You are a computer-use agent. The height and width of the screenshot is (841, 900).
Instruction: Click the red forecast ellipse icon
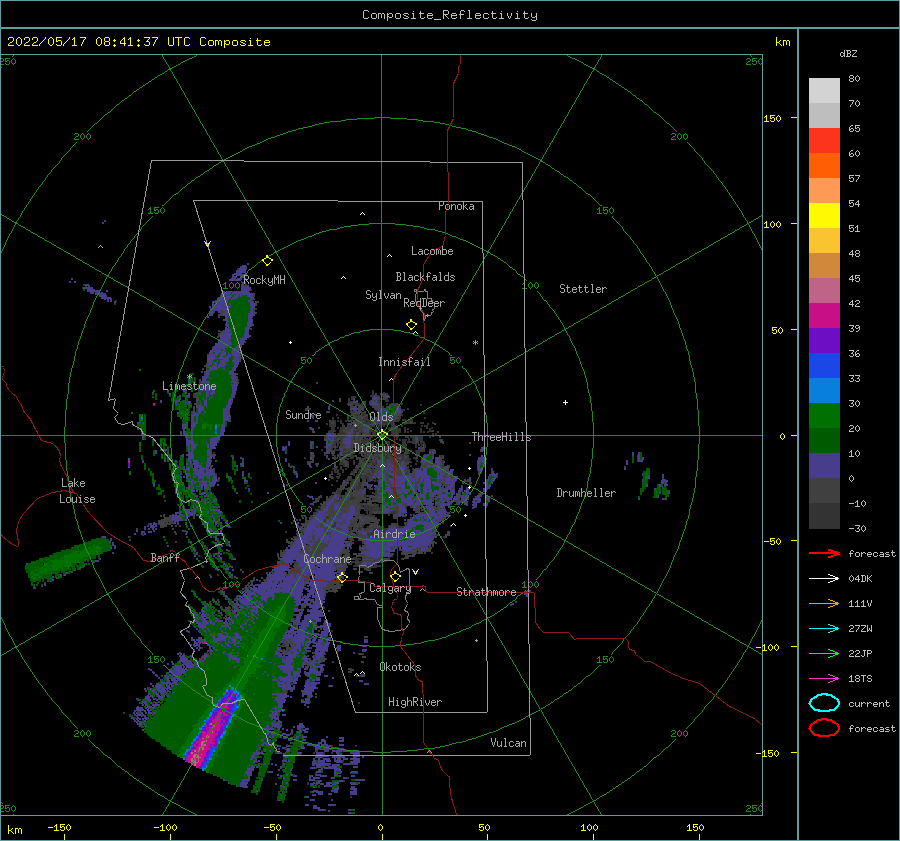pyautogui.click(x=824, y=728)
